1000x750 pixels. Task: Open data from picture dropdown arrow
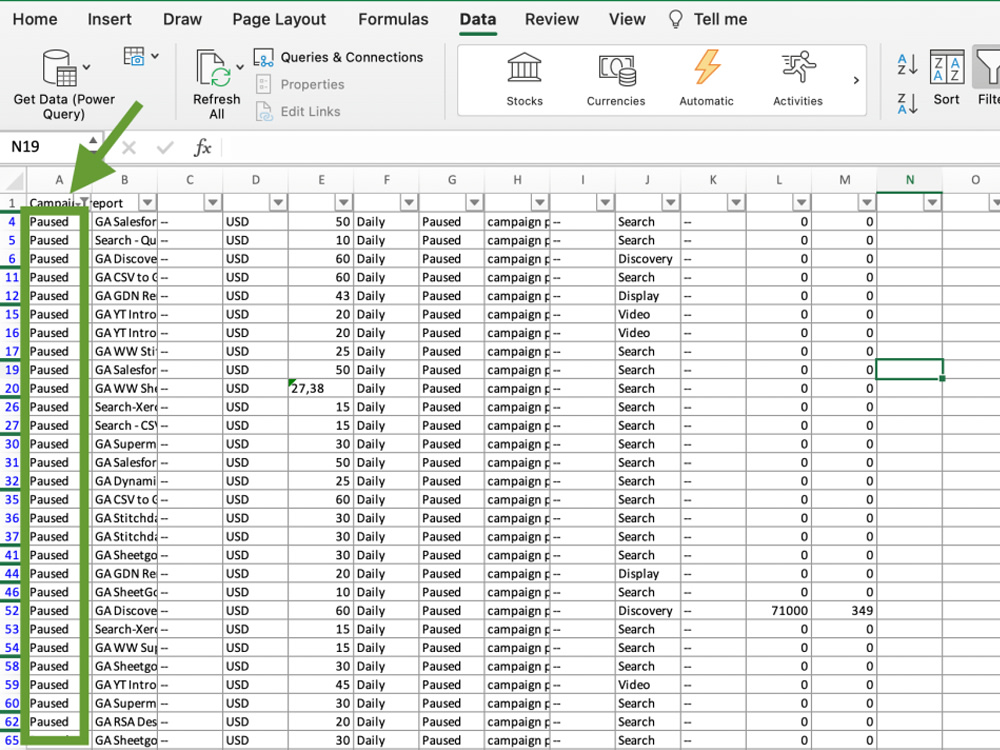[155, 56]
